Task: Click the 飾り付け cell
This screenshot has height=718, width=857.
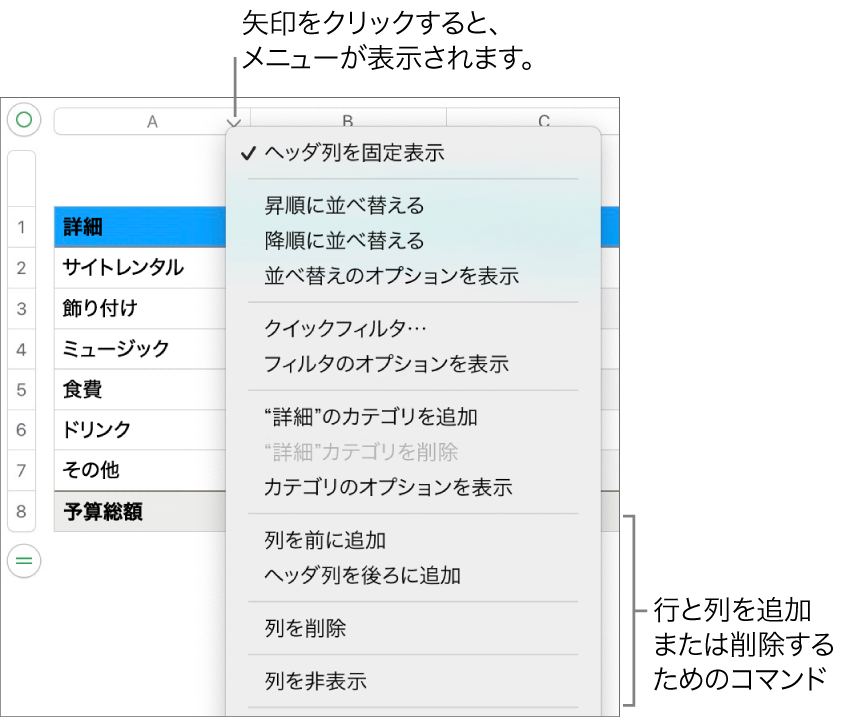Action: (x=140, y=309)
